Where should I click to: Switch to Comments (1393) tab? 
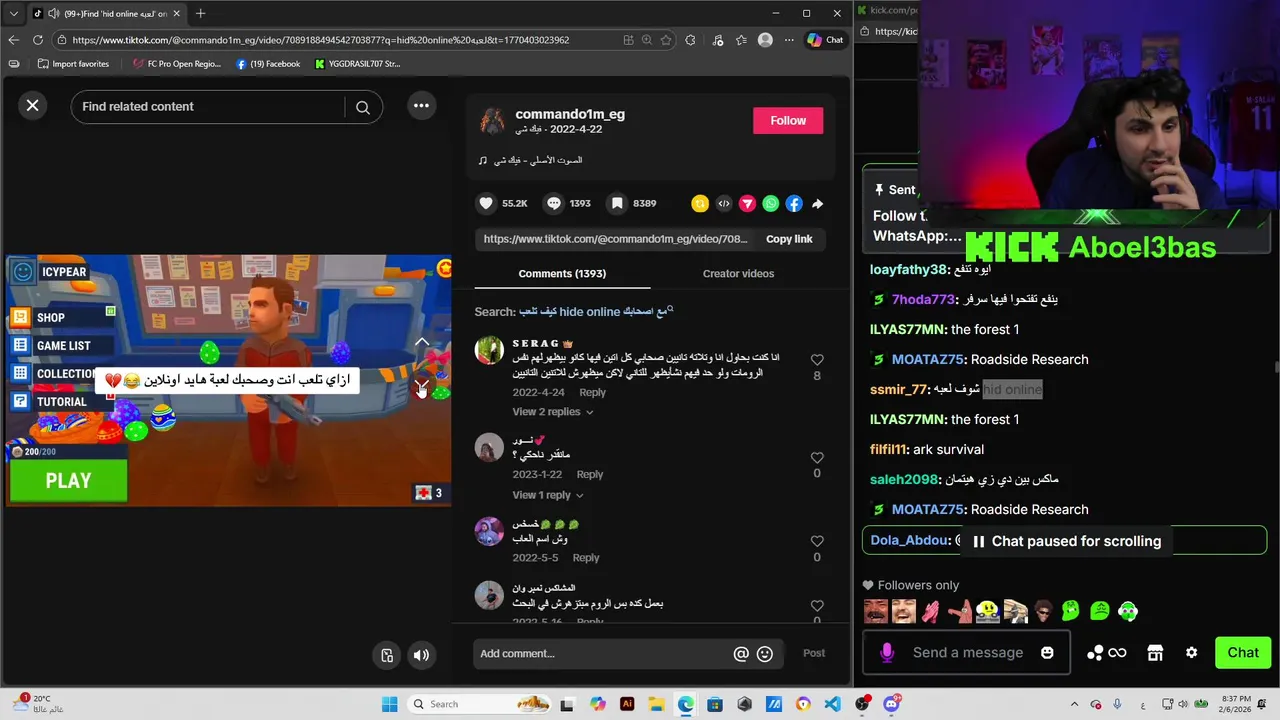coord(562,273)
